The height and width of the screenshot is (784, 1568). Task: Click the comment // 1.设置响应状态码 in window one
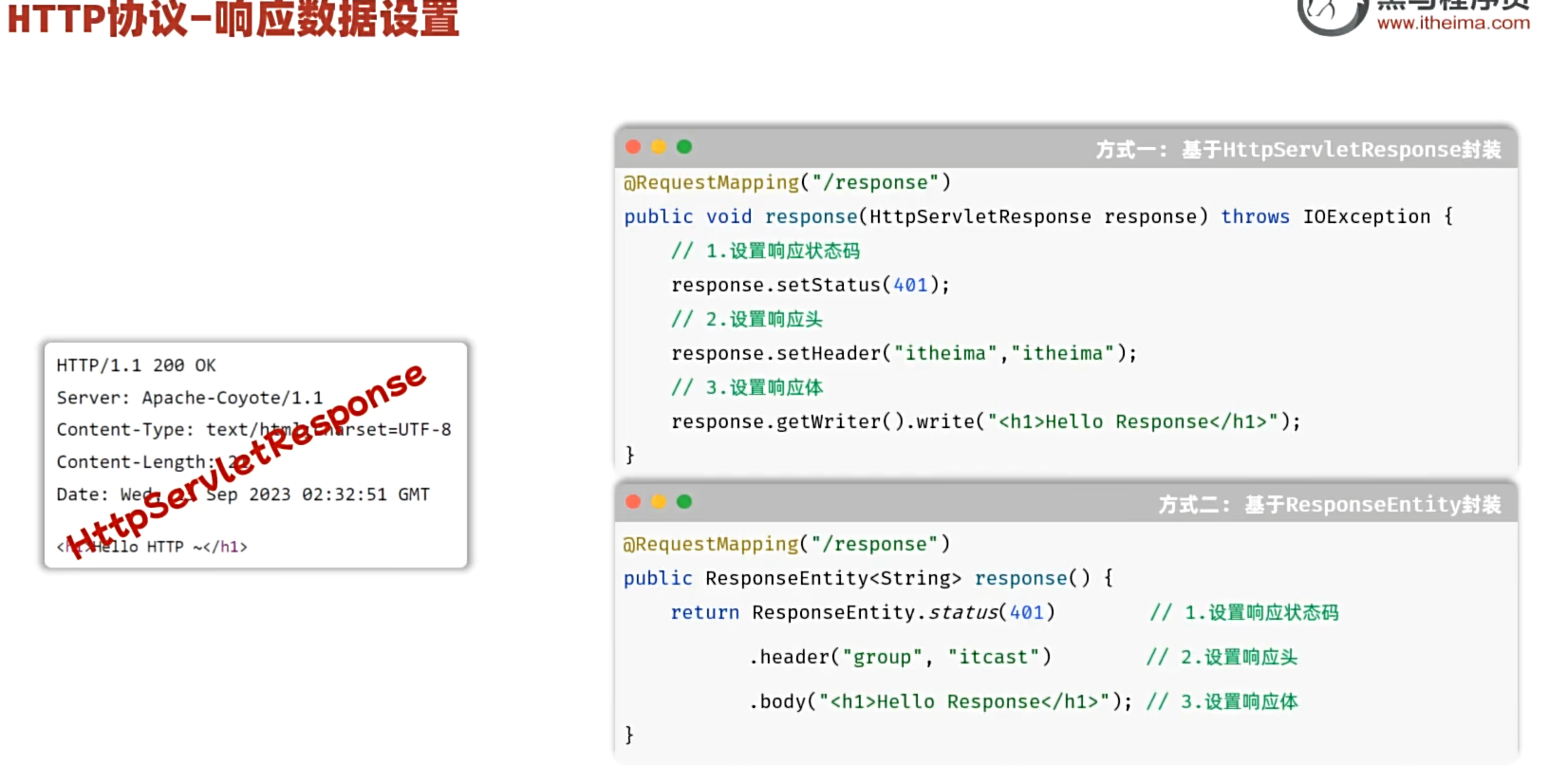(765, 251)
